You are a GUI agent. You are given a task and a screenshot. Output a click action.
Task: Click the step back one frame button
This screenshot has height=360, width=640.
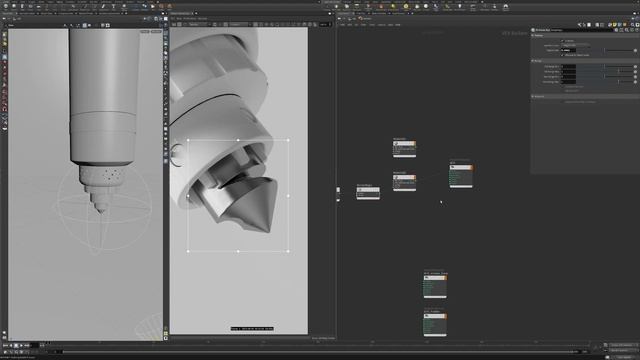[x=11, y=345]
